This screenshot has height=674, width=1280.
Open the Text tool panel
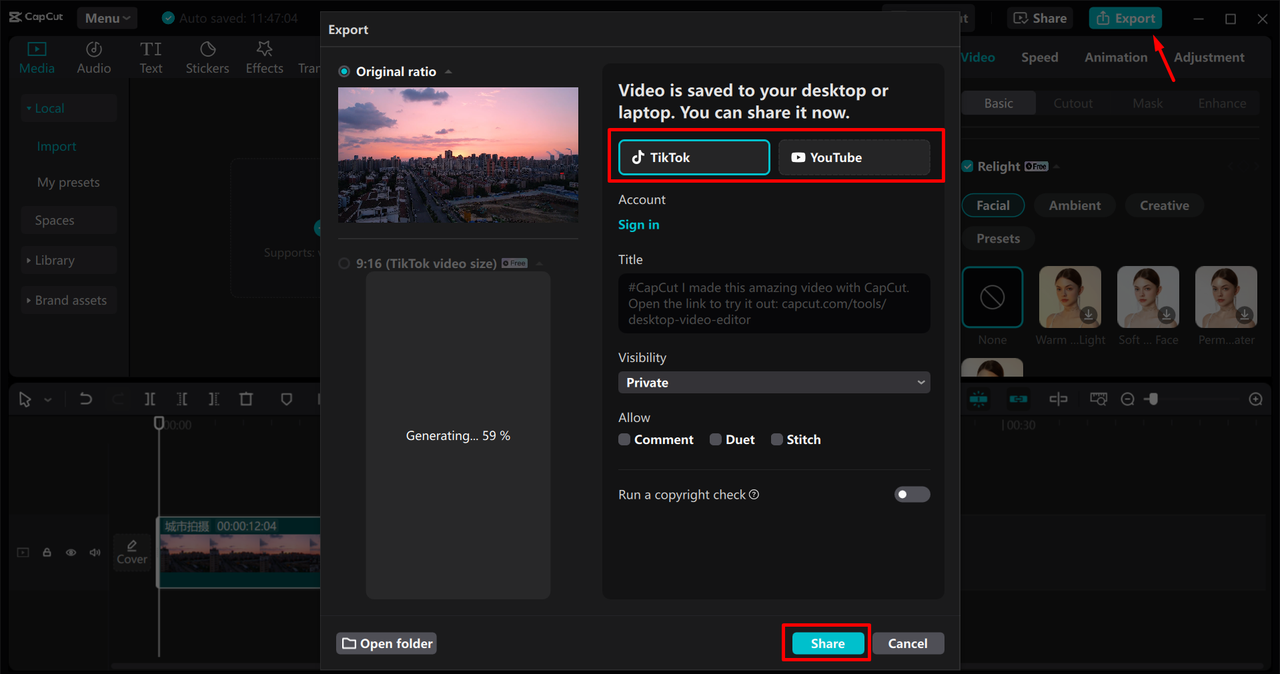tap(151, 58)
